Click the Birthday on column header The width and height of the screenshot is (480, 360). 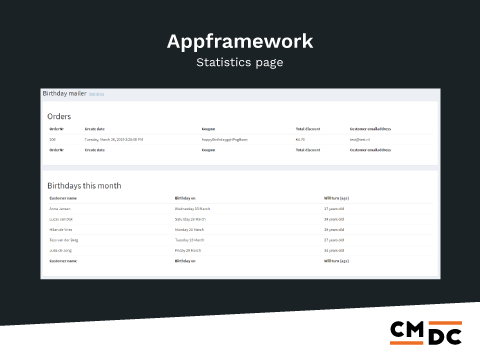[x=185, y=198]
